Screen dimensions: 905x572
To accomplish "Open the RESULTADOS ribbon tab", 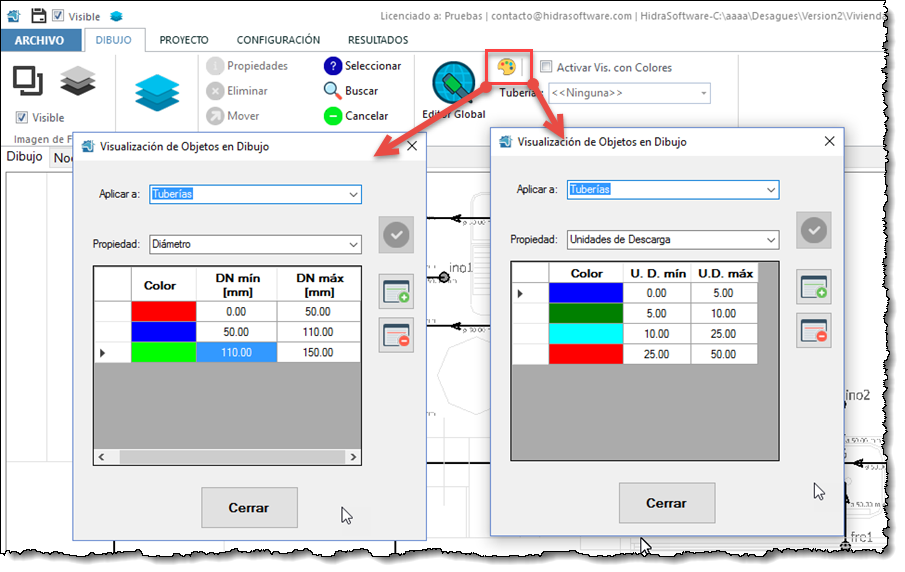I will 377,40.
